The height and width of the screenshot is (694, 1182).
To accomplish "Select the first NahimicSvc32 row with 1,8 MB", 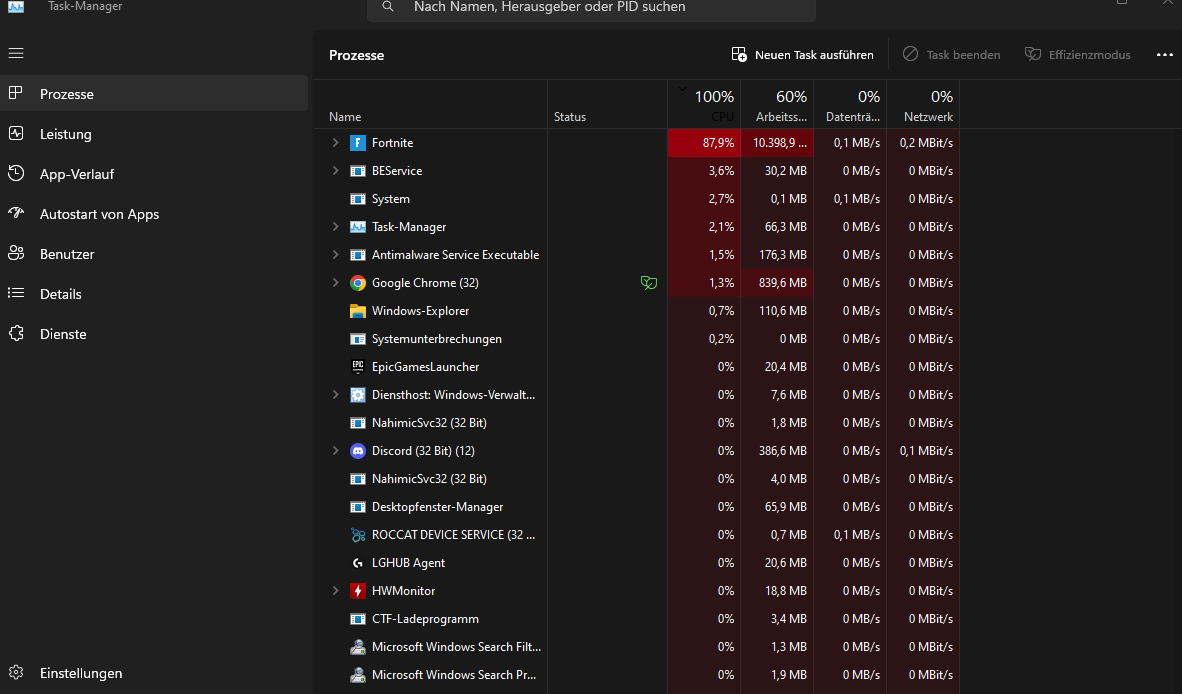I will 636,423.
